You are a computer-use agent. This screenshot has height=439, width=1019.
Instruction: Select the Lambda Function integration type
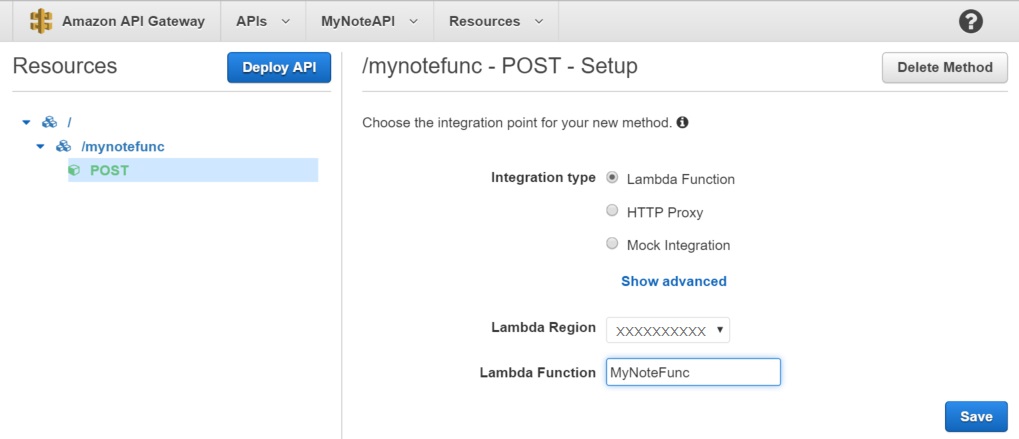(612, 177)
